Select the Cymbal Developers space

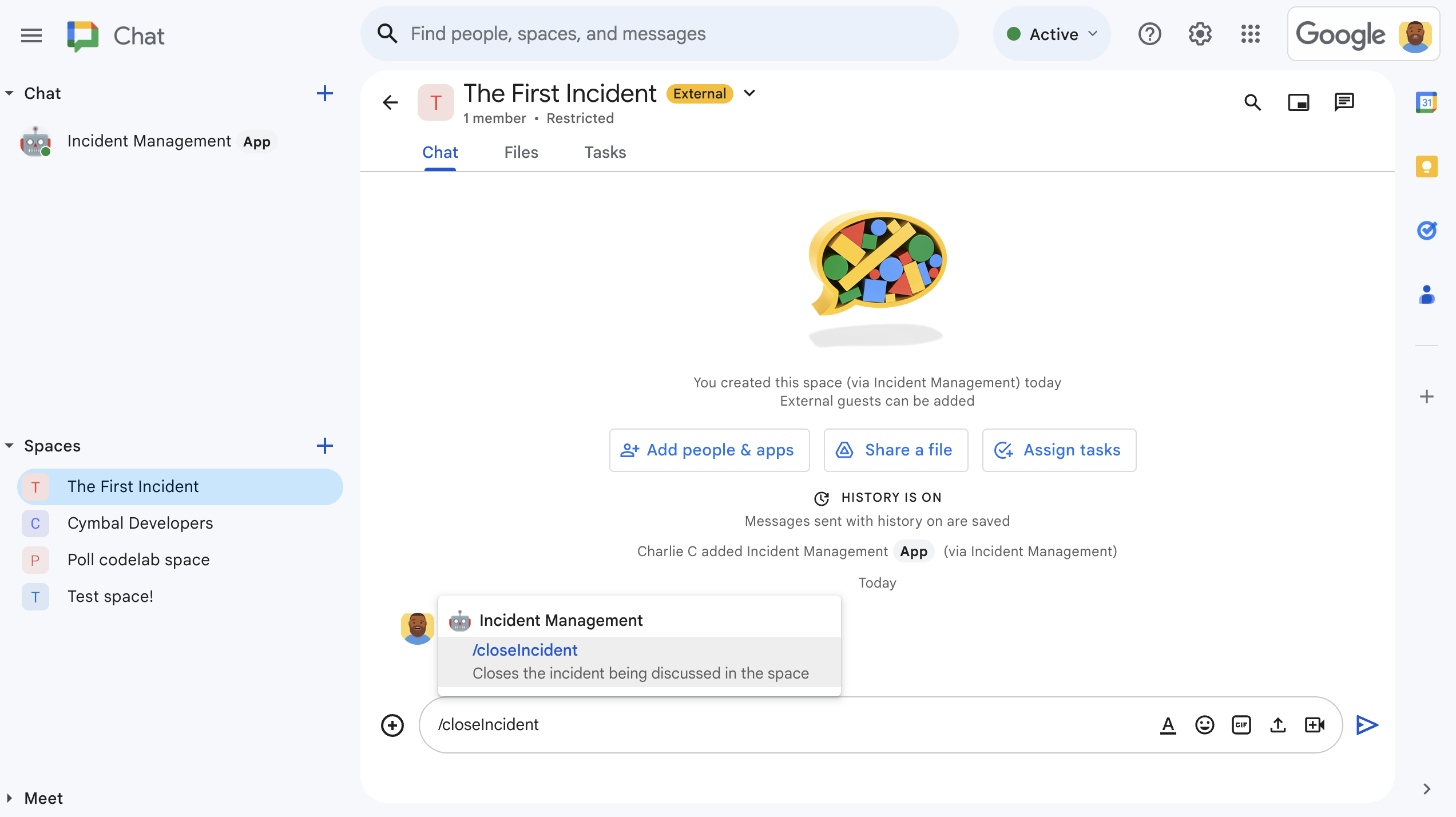[140, 522]
